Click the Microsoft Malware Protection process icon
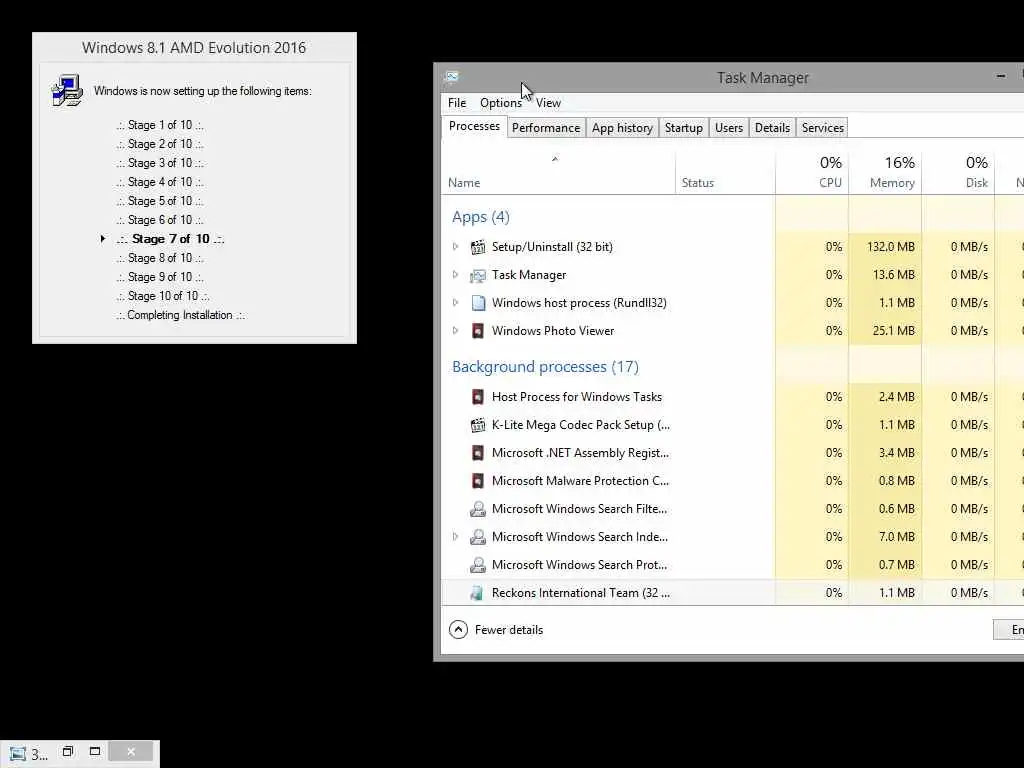Viewport: 1024px width, 768px height. point(478,481)
